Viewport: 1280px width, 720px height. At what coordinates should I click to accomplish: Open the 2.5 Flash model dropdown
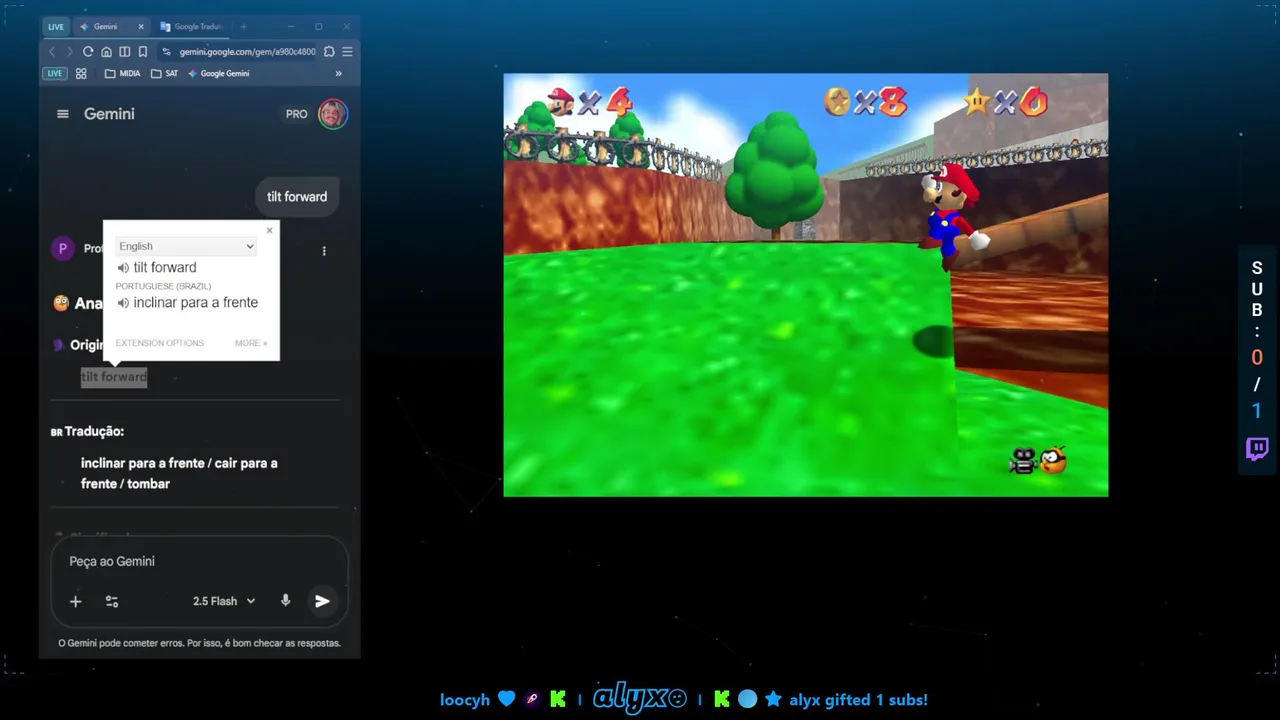[x=224, y=601]
